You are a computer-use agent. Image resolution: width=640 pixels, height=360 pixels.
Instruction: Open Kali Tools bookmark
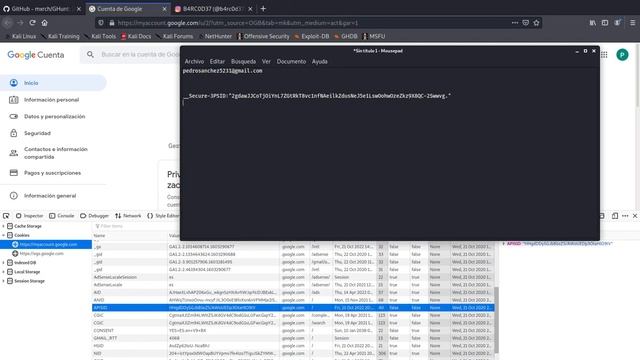pyautogui.click(x=100, y=36)
